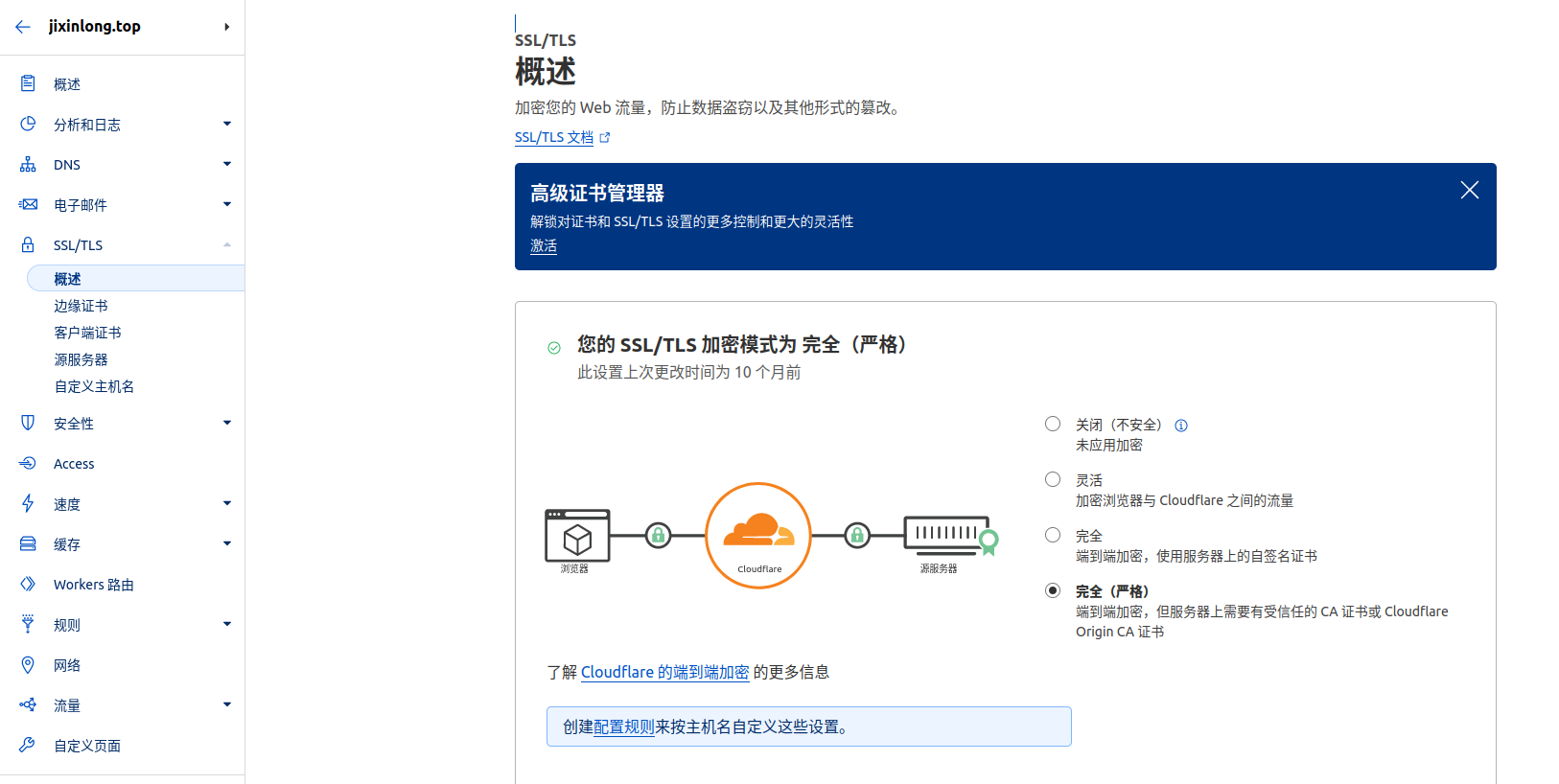Select the 关闭（不安全）encryption mode
1559x784 pixels.
tap(1053, 424)
